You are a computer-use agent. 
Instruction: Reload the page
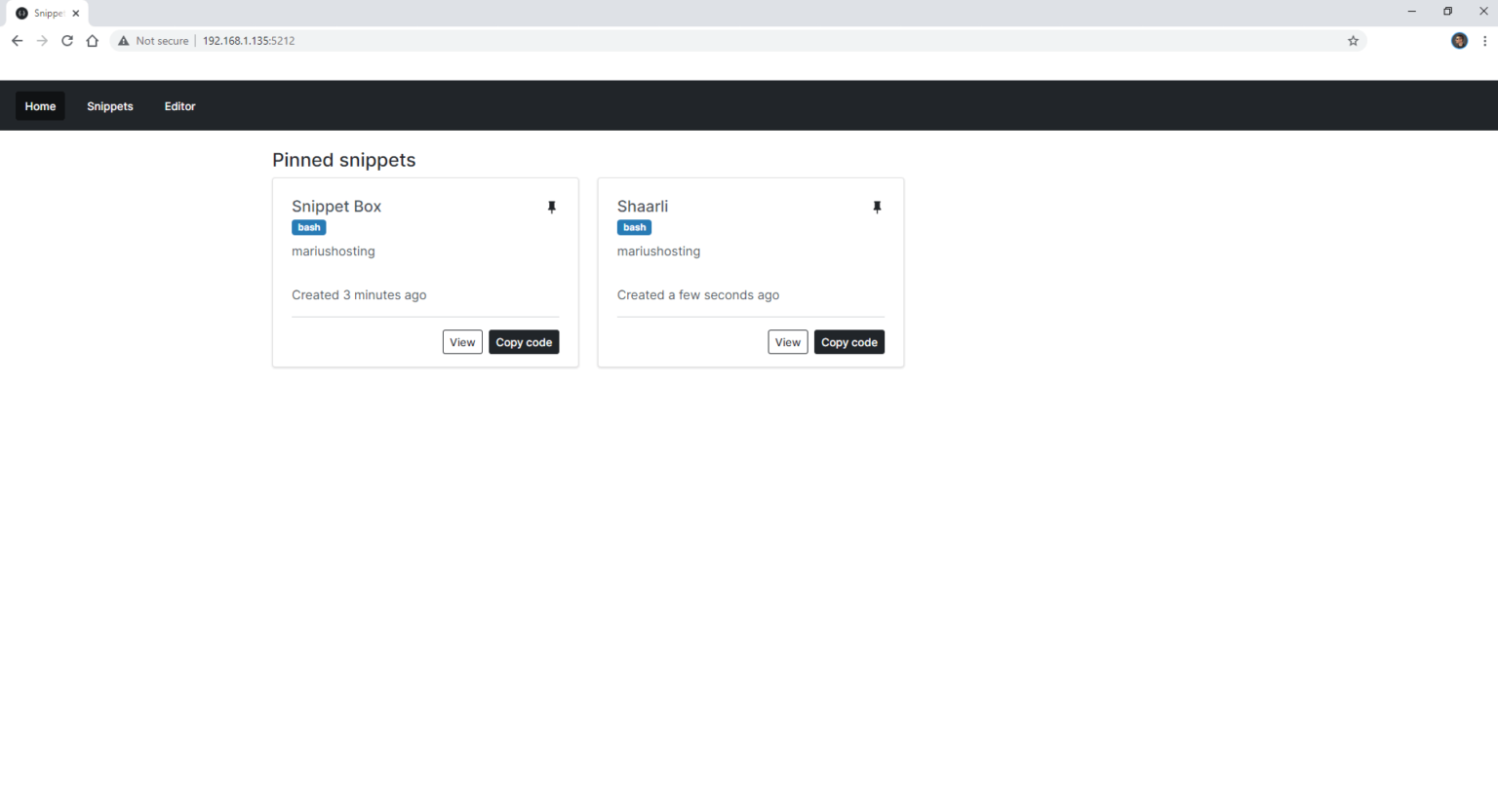pos(66,41)
